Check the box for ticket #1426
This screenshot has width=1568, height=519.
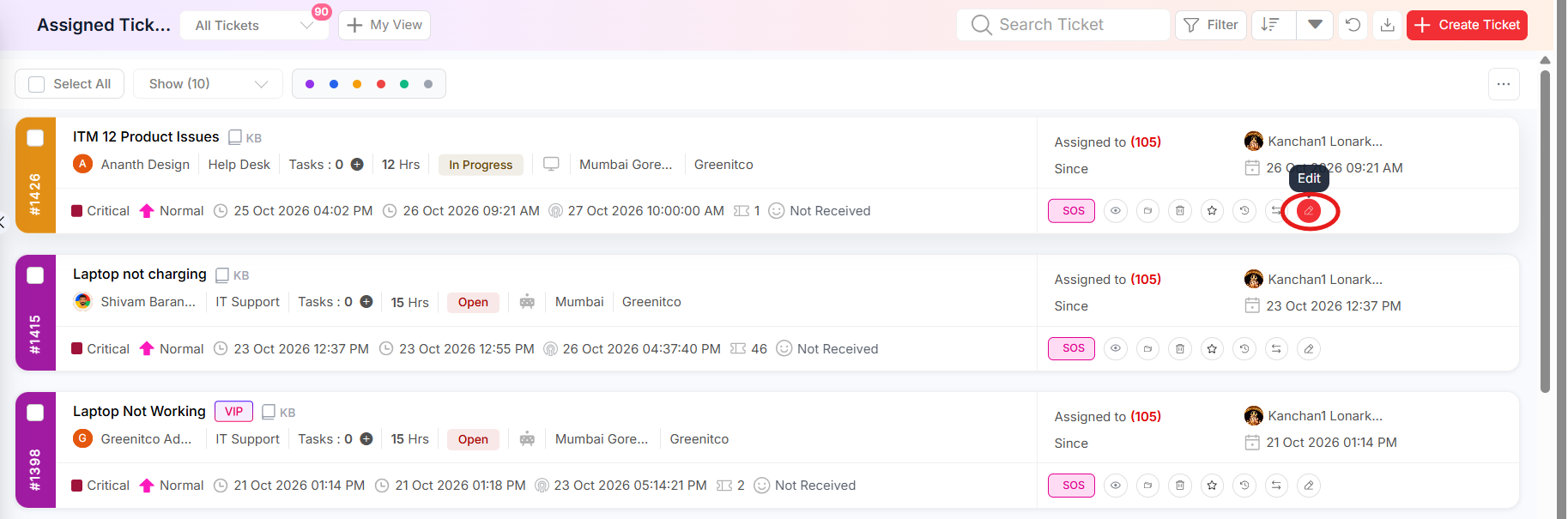point(35,138)
